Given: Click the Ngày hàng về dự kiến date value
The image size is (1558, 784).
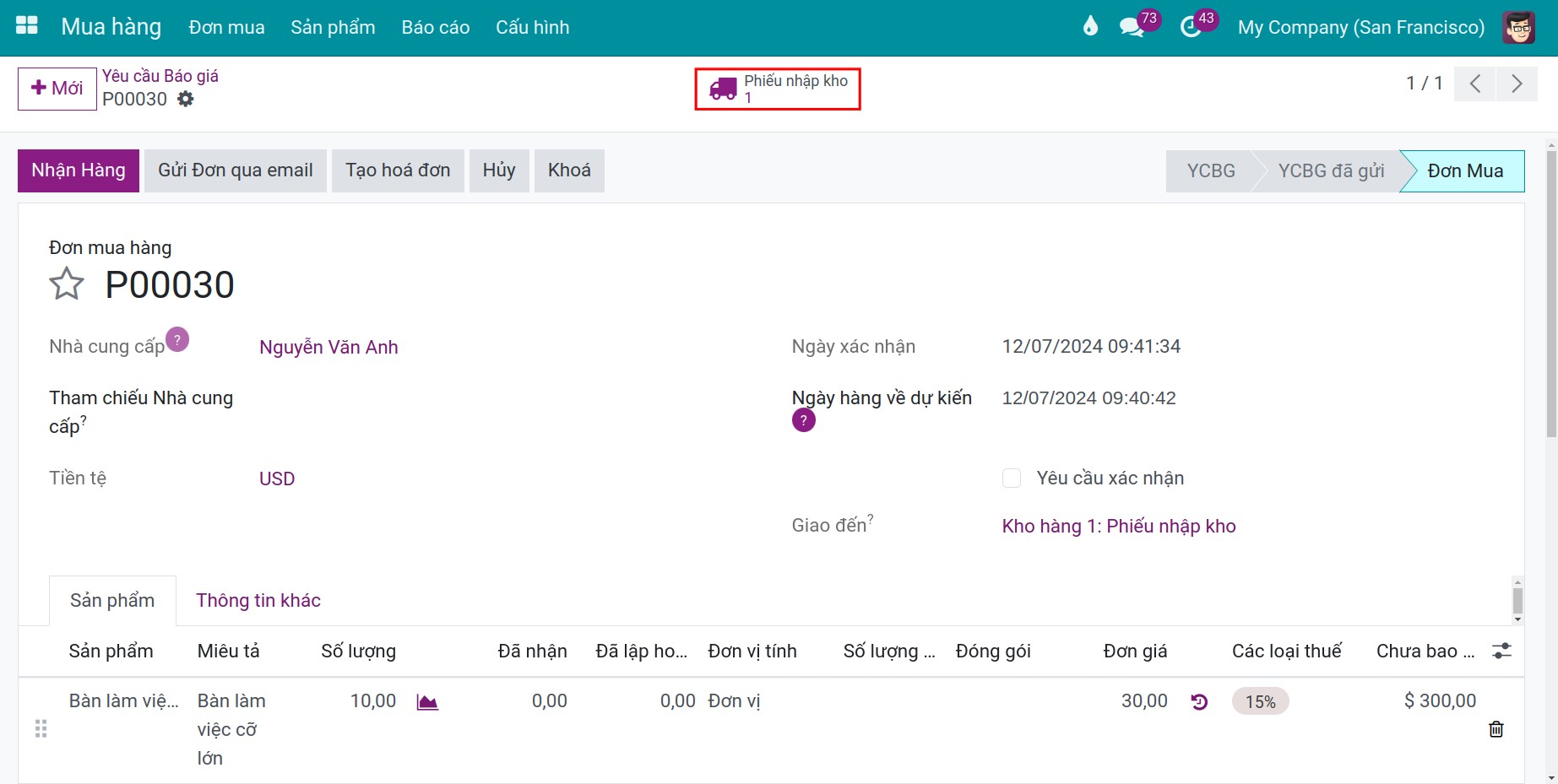Looking at the screenshot, I should (1089, 398).
